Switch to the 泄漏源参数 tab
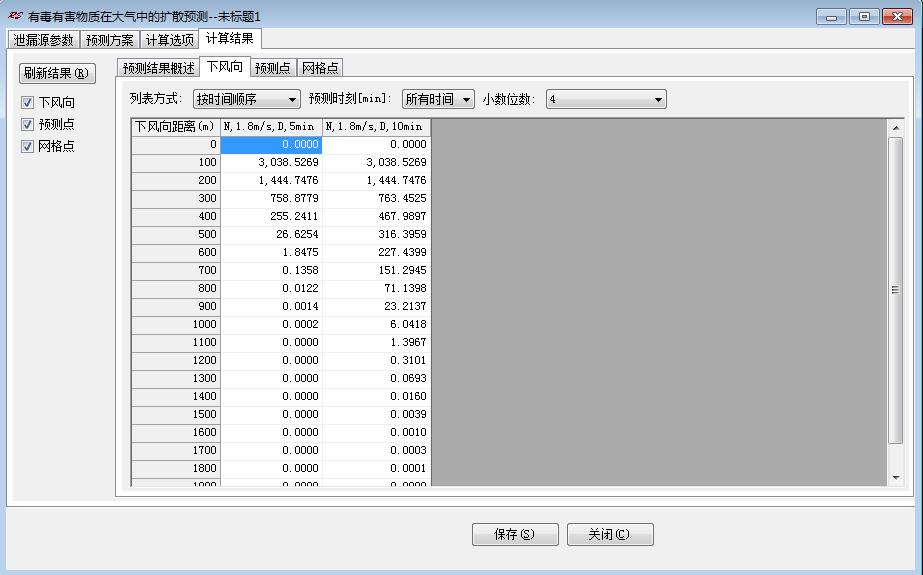 tap(44, 40)
